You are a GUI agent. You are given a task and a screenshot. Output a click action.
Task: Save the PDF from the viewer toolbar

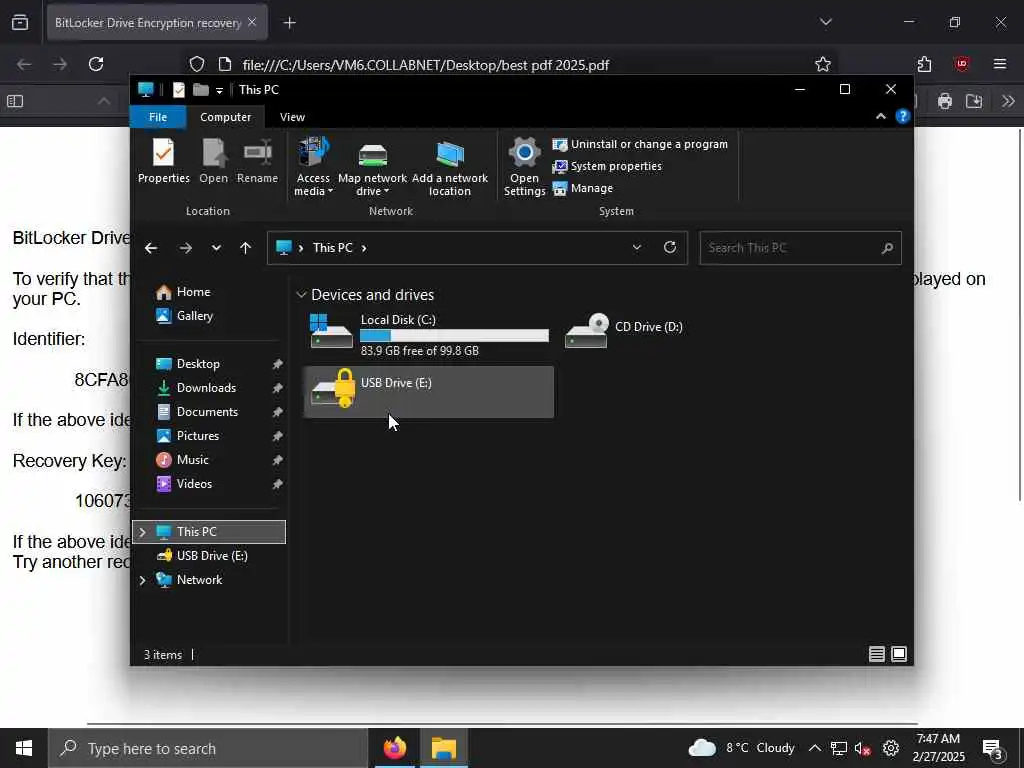(x=974, y=101)
